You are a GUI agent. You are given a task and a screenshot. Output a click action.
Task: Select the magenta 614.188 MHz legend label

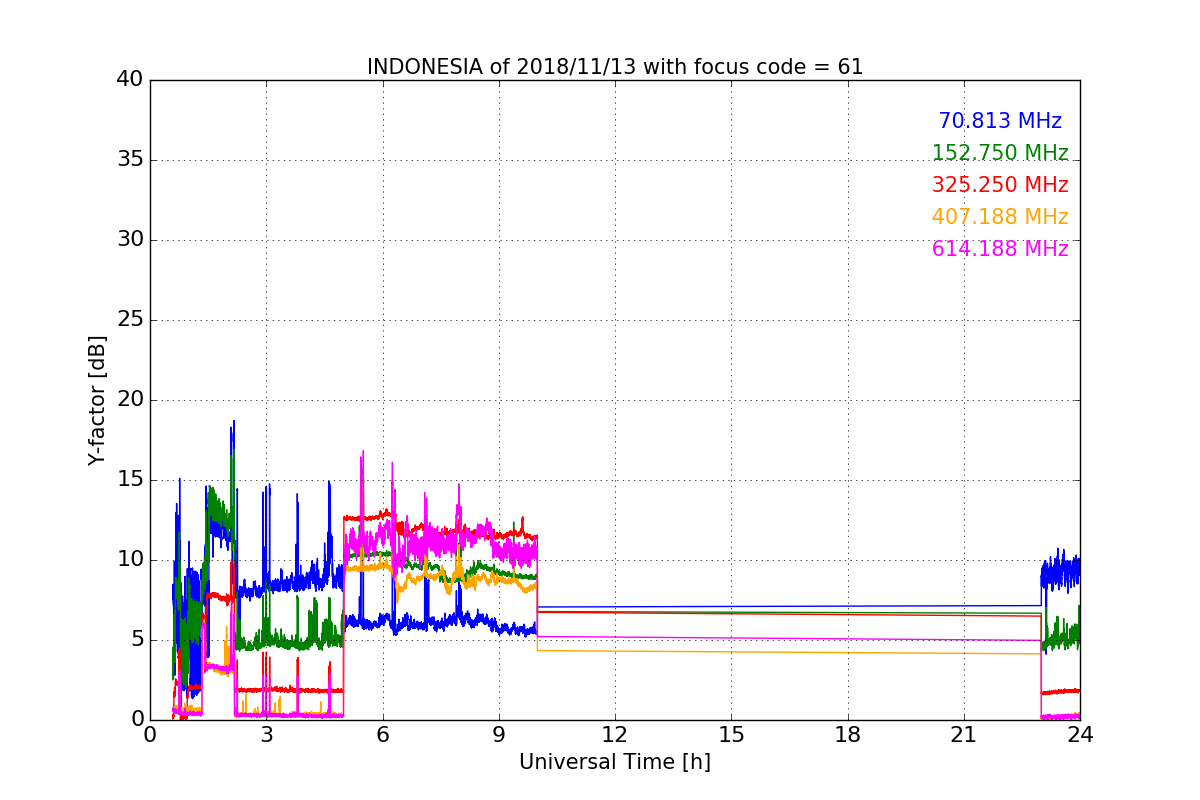pyautogui.click(x=1000, y=249)
